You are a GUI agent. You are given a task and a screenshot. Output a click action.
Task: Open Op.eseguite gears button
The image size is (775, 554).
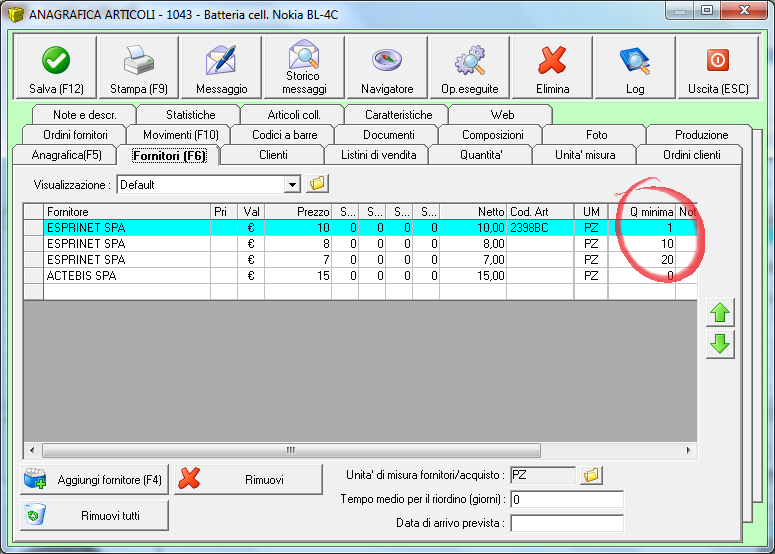pos(470,67)
